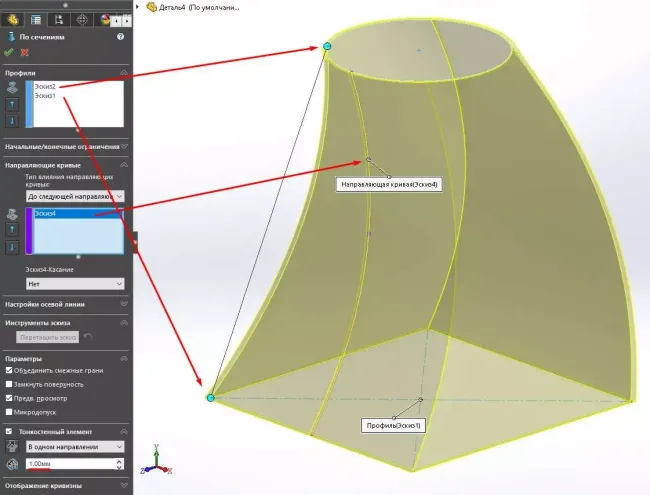Move guide curve up in the list
Screen dimensions: 650x495
[12, 230]
